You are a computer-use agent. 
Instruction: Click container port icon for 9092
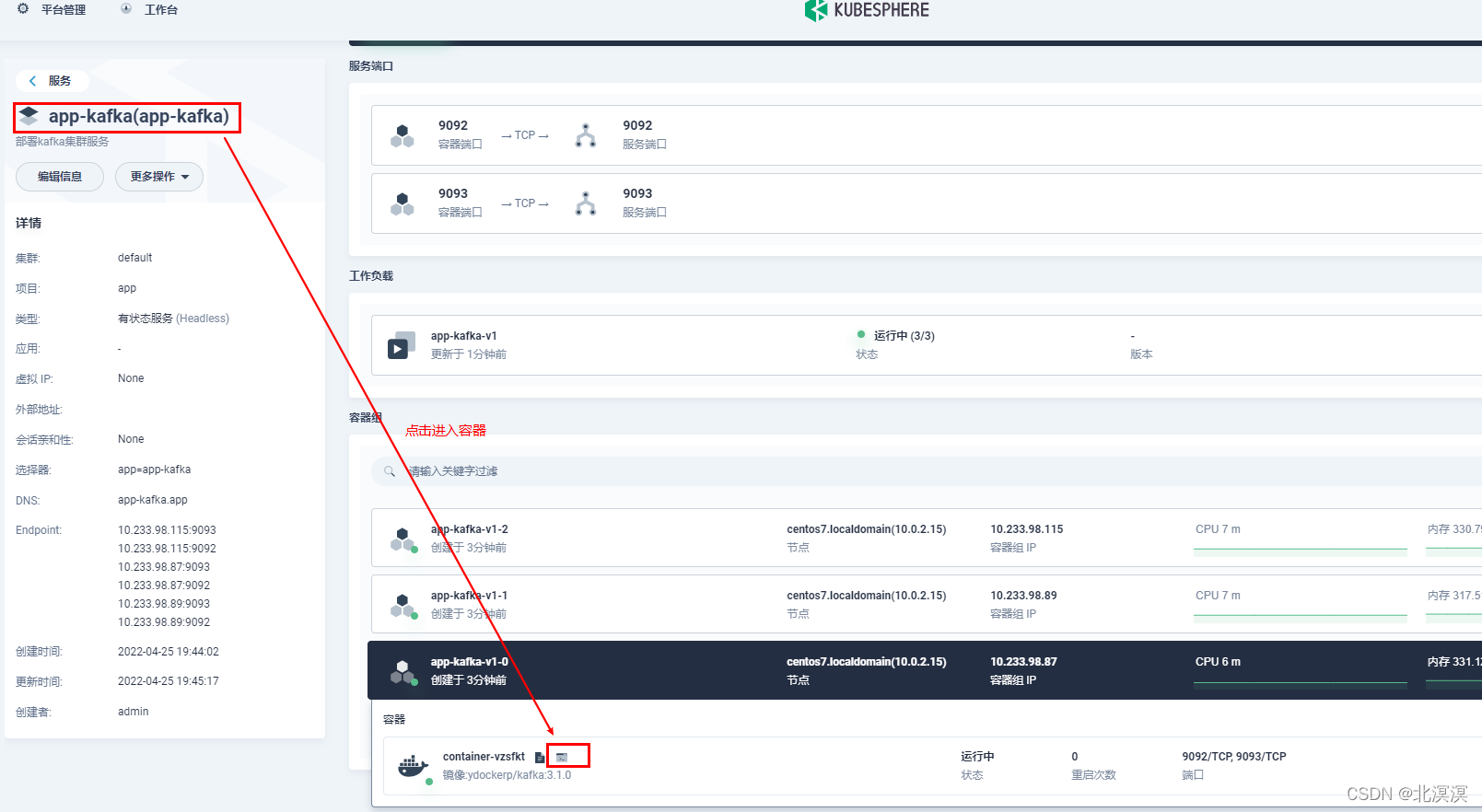point(403,135)
